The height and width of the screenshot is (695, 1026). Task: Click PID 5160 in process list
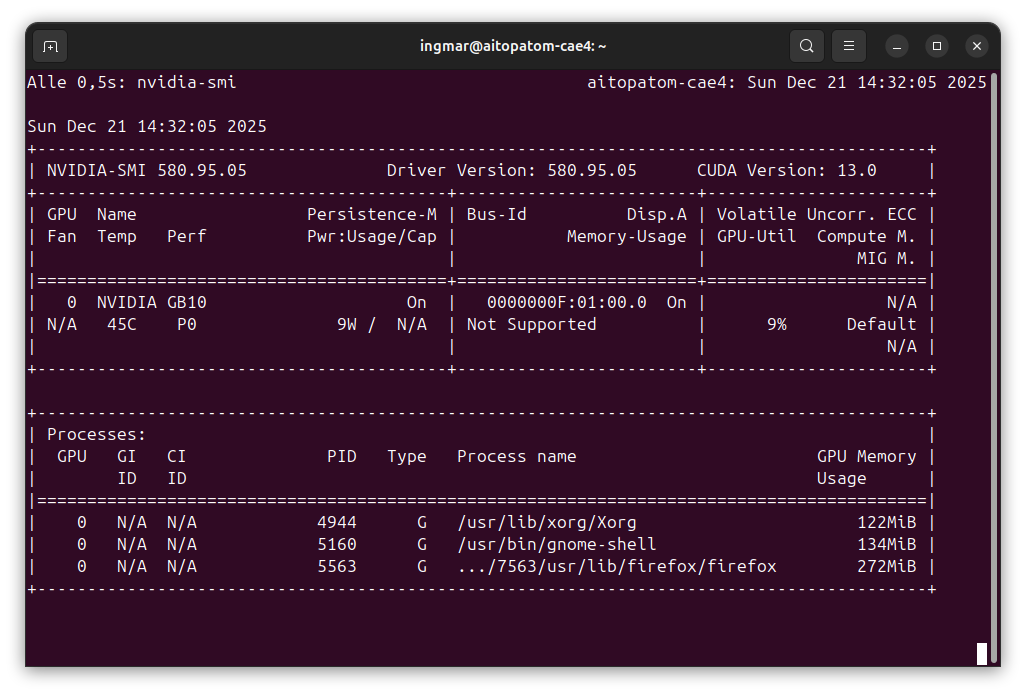(337, 544)
